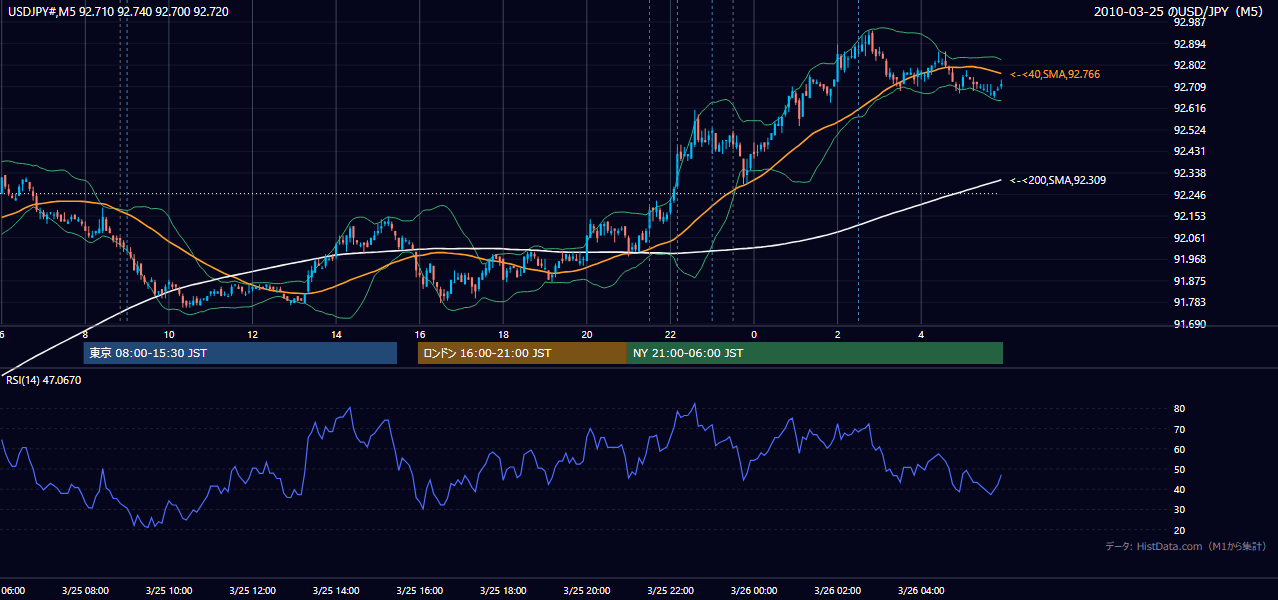Click hour label 8 under the price chart
1278x600 pixels.
86,335
